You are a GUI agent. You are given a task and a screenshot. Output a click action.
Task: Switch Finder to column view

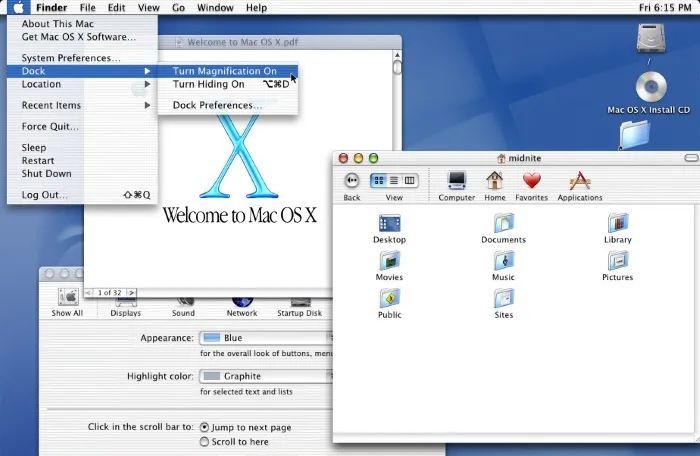click(x=409, y=180)
